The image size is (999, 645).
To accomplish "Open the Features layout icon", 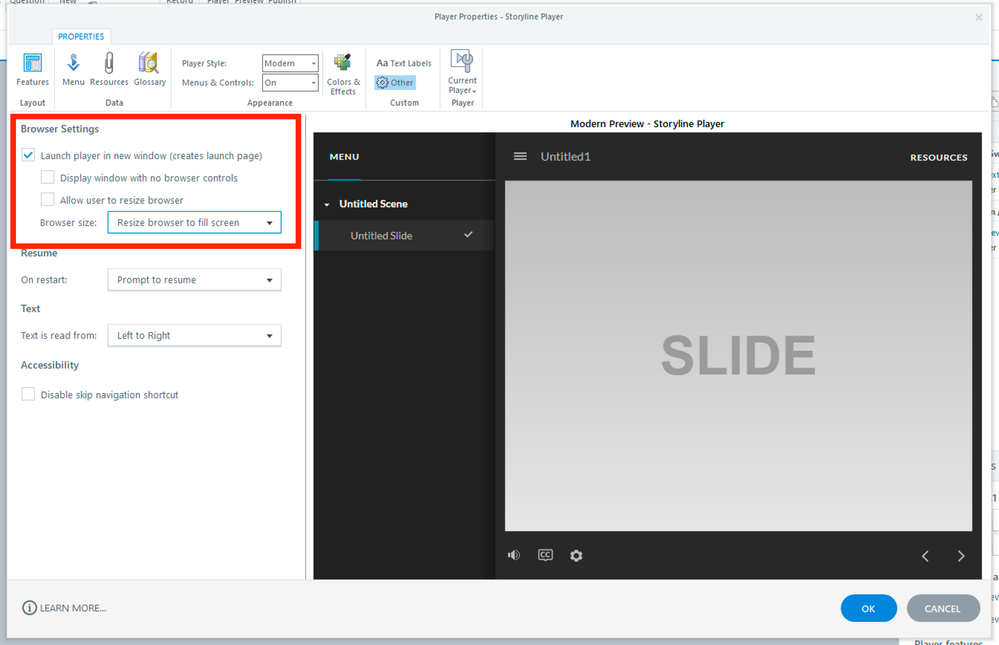I will click(32, 68).
